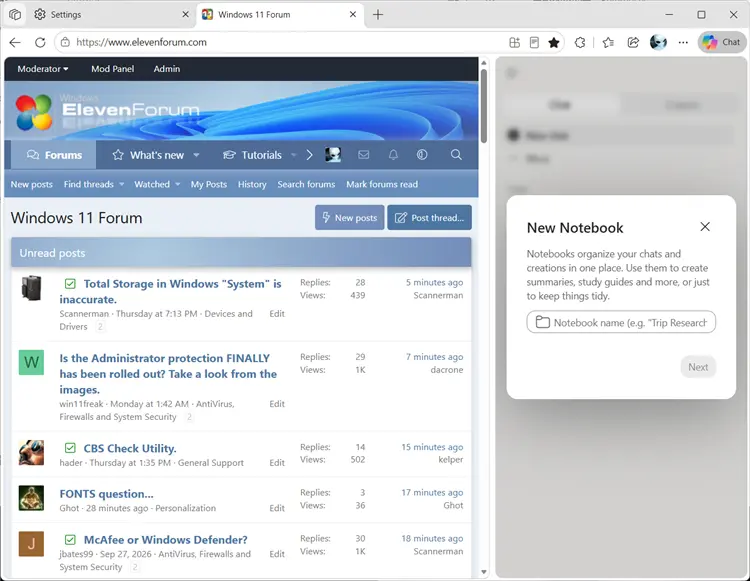750x581 pixels.
Task: Click the New posts button
Action: (x=349, y=218)
